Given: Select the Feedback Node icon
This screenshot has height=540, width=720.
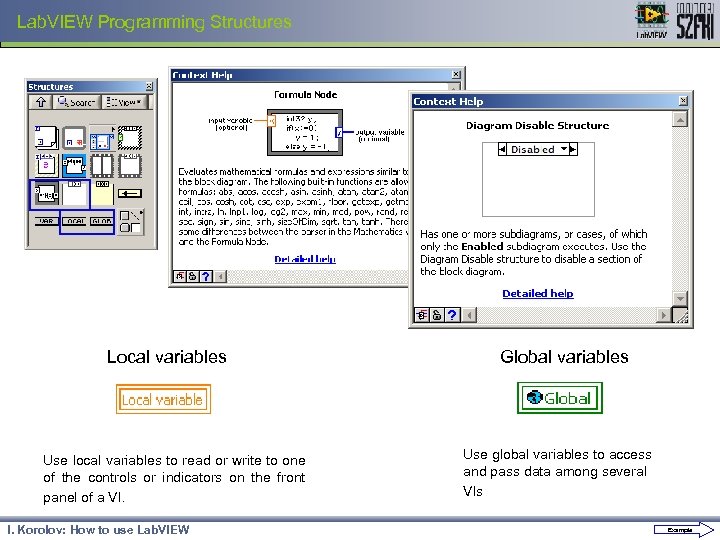Looking at the screenshot, I should pos(130,193).
